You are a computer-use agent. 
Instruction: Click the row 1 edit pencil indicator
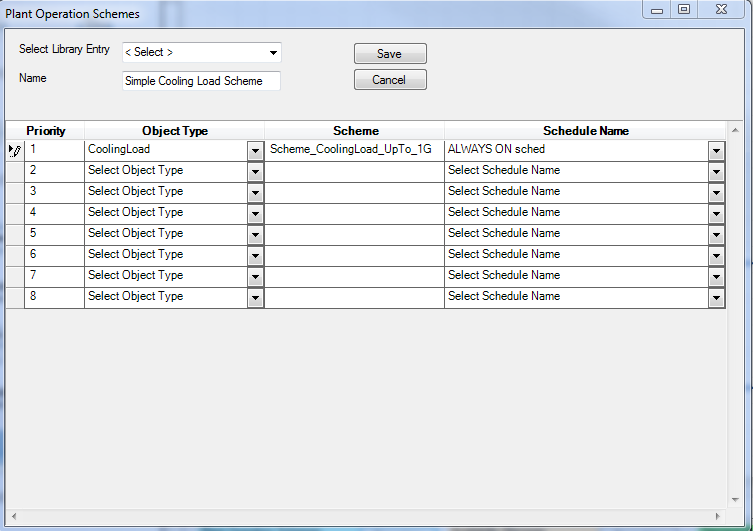[14, 150]
